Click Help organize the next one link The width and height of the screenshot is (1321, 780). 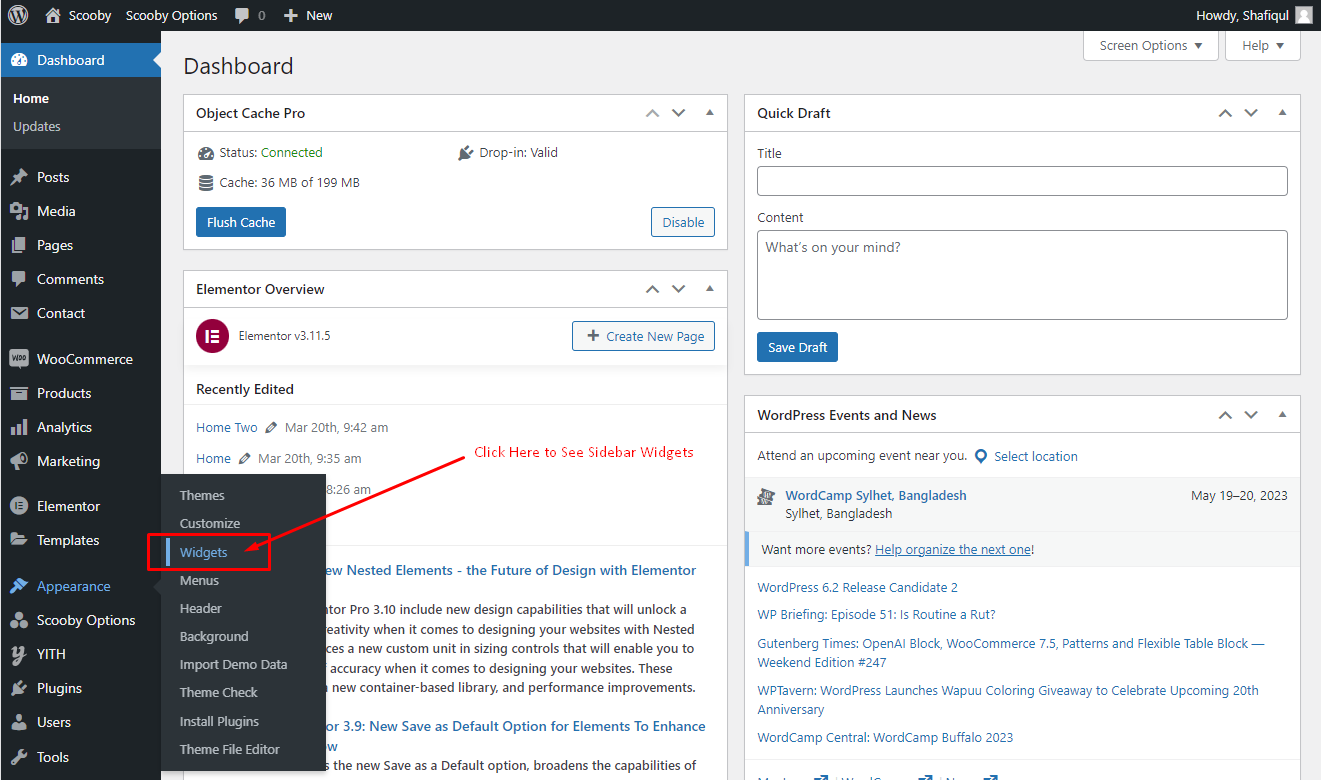952,549
